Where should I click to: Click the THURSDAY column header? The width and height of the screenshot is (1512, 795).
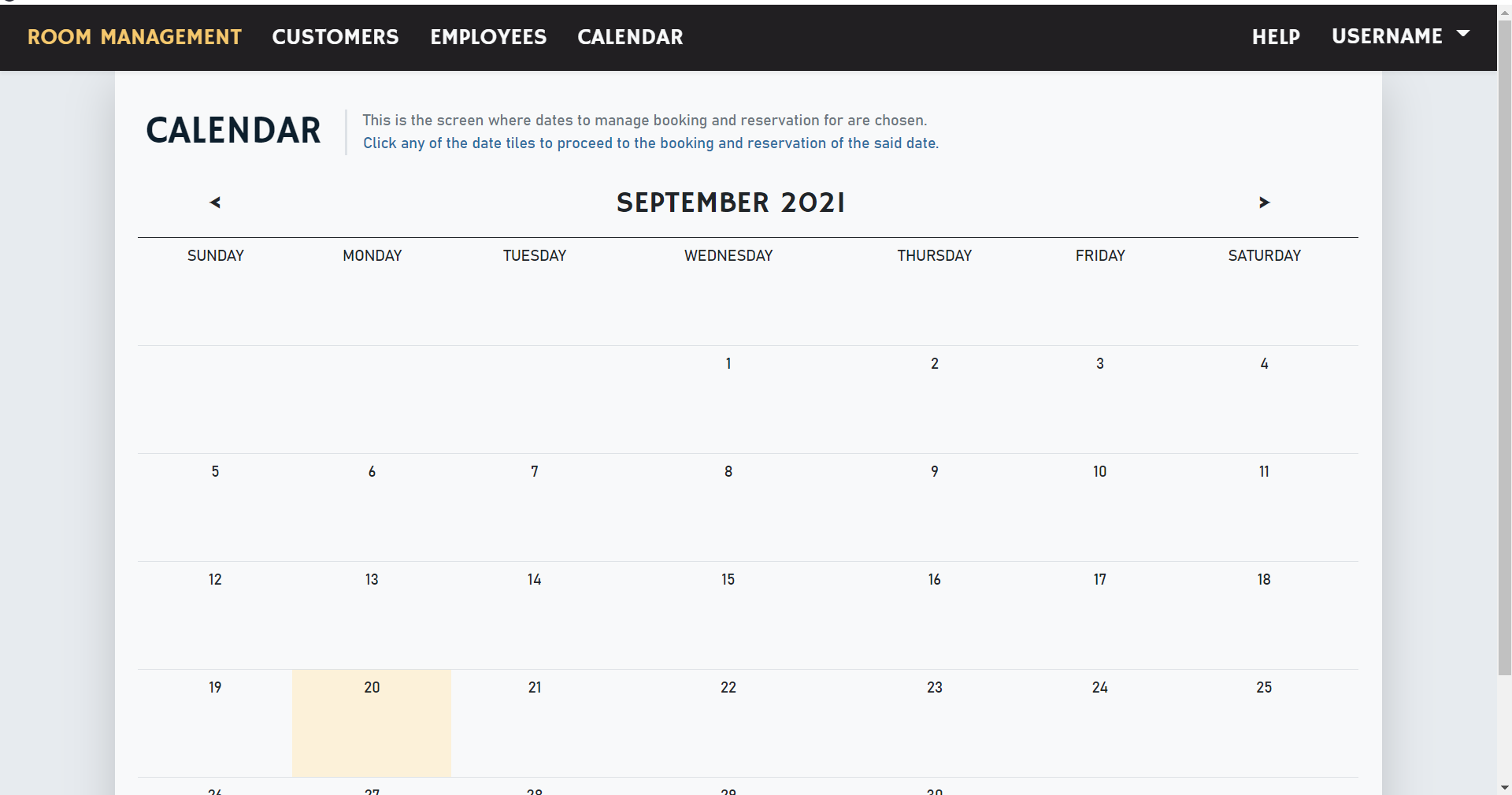pos(935,255)
